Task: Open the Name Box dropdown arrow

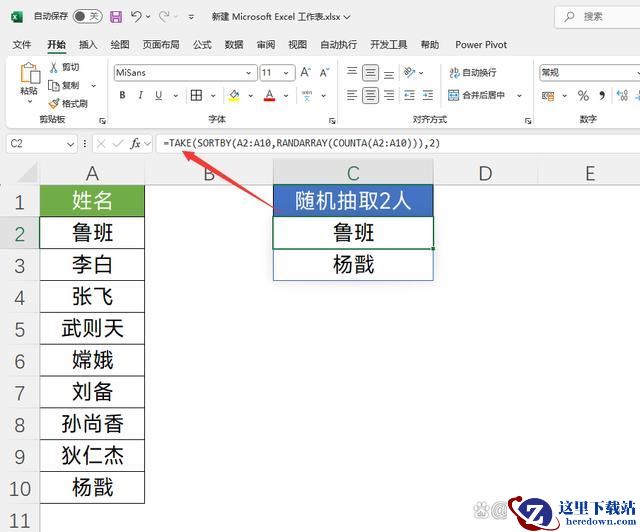Action: point(70,144)
